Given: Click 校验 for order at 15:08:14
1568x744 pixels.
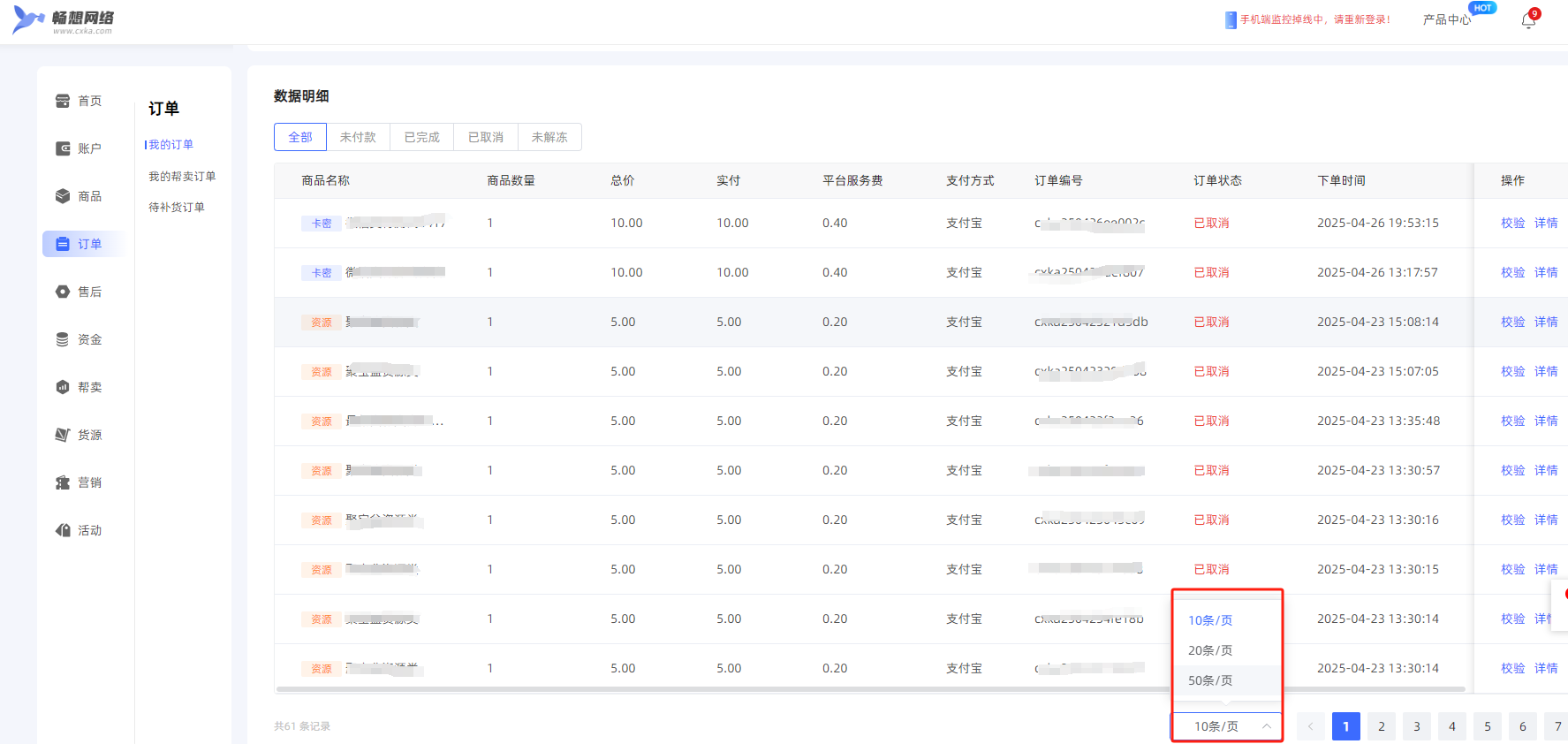Looking at the screenshot, I should tap(1513, 323).
